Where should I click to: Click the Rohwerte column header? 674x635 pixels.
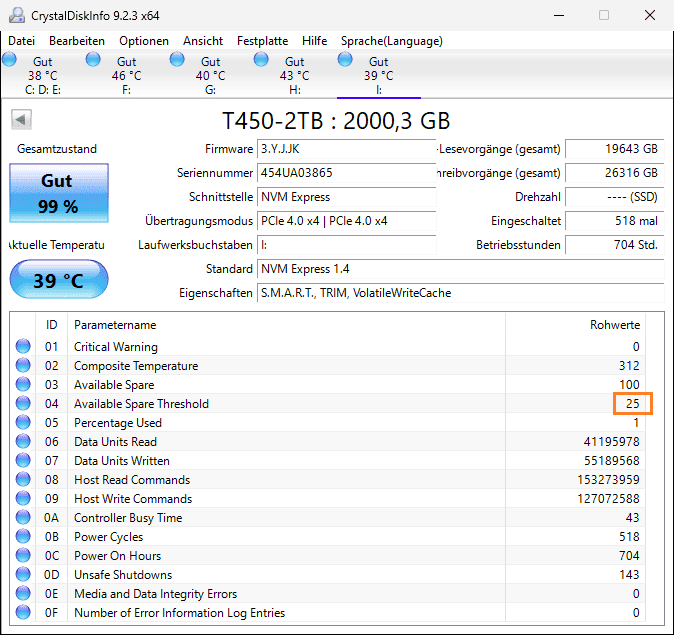click(x=614, y=325)
